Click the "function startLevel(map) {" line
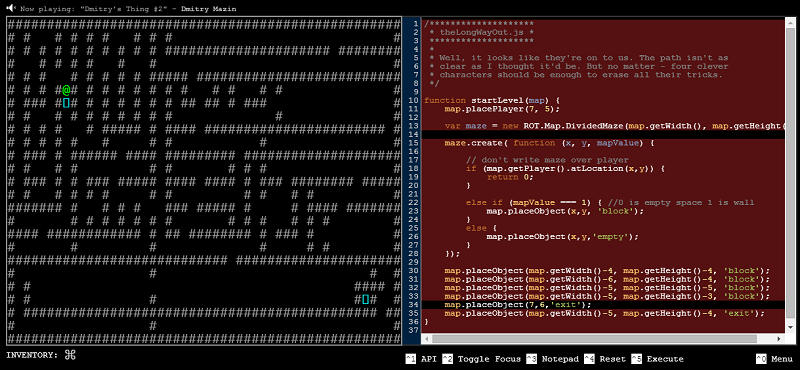This screenshot has height=370, width=800. tap(492, 101)
